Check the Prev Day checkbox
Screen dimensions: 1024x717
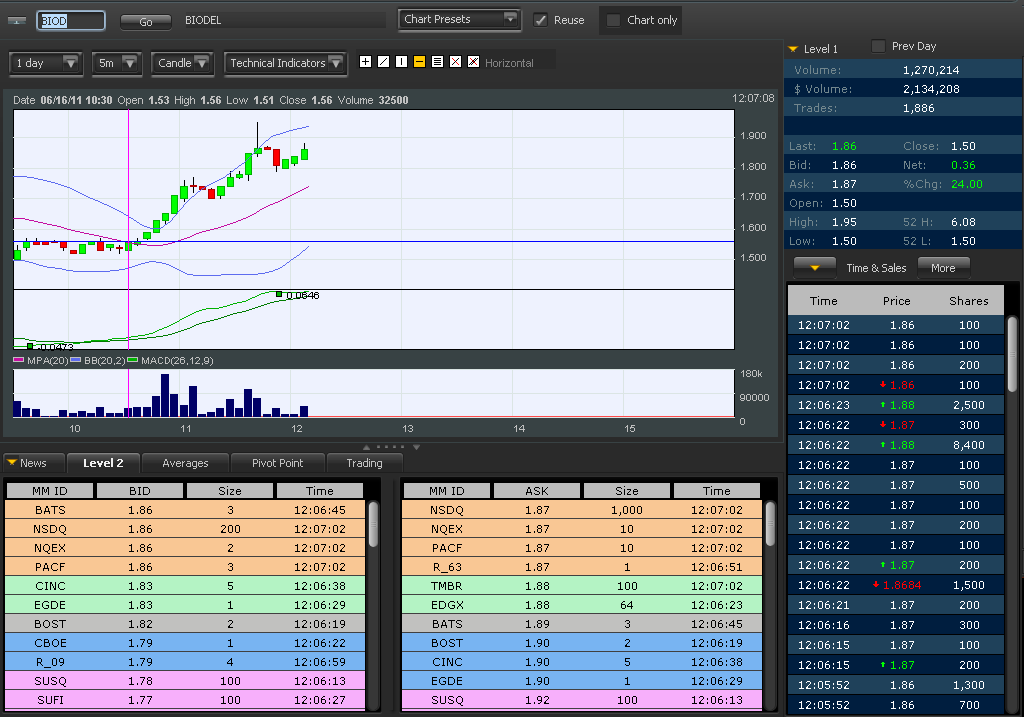(878, 46)
